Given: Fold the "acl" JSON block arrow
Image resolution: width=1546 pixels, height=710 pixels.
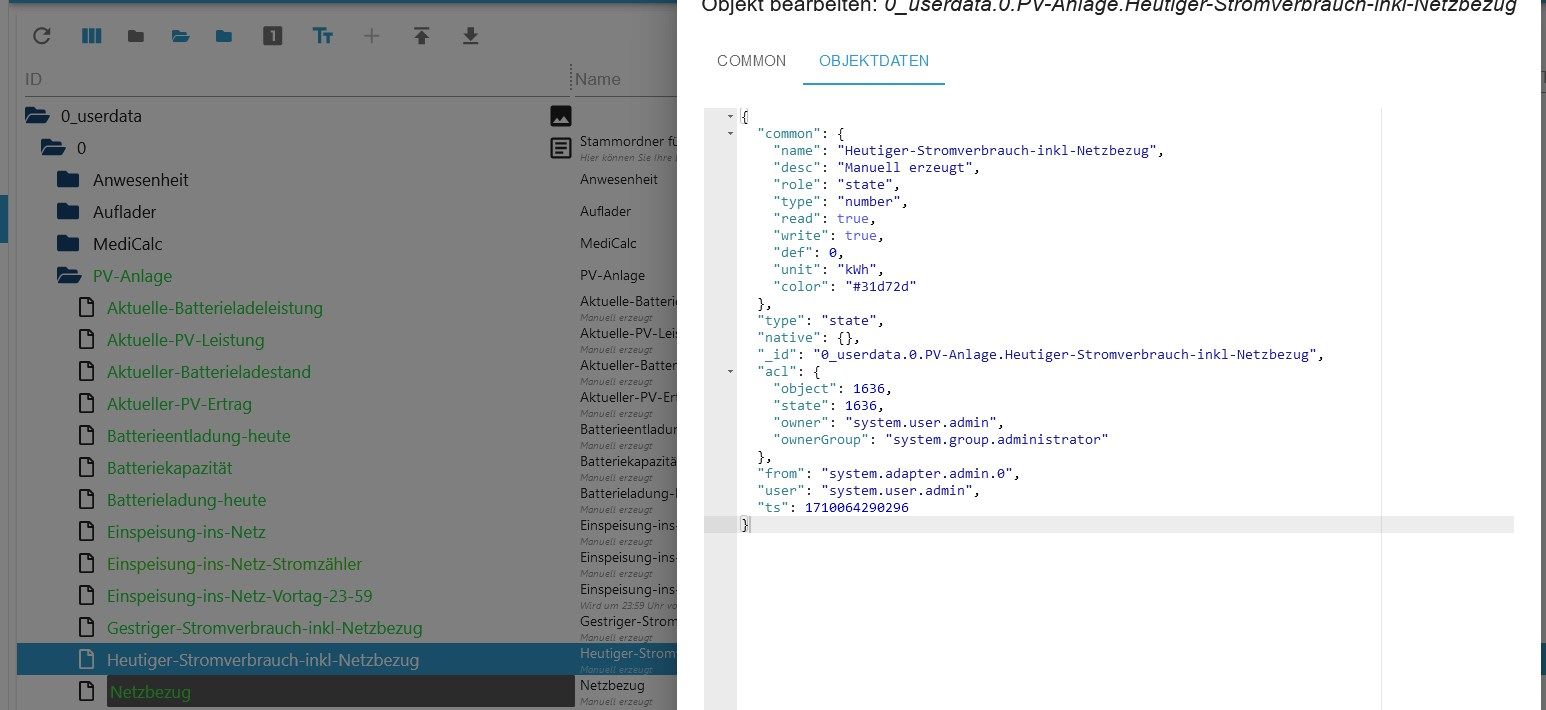Looking at the screenshot, I should click(731, 371).
